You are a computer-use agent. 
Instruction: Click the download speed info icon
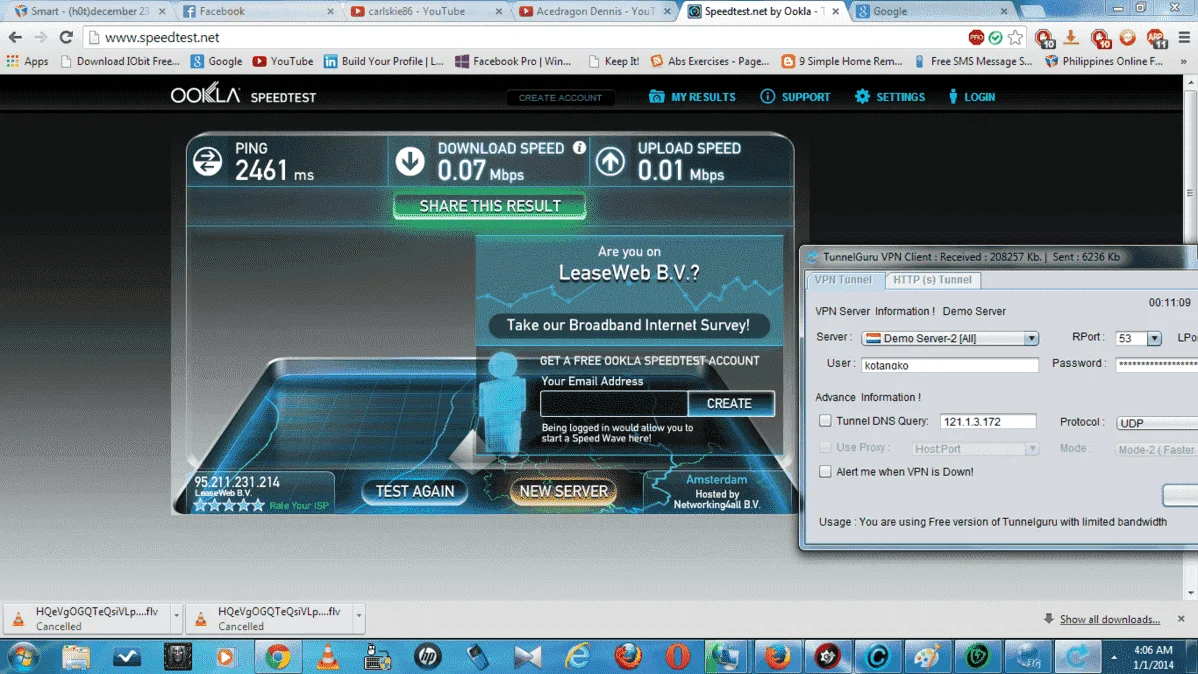pos(579,147)
